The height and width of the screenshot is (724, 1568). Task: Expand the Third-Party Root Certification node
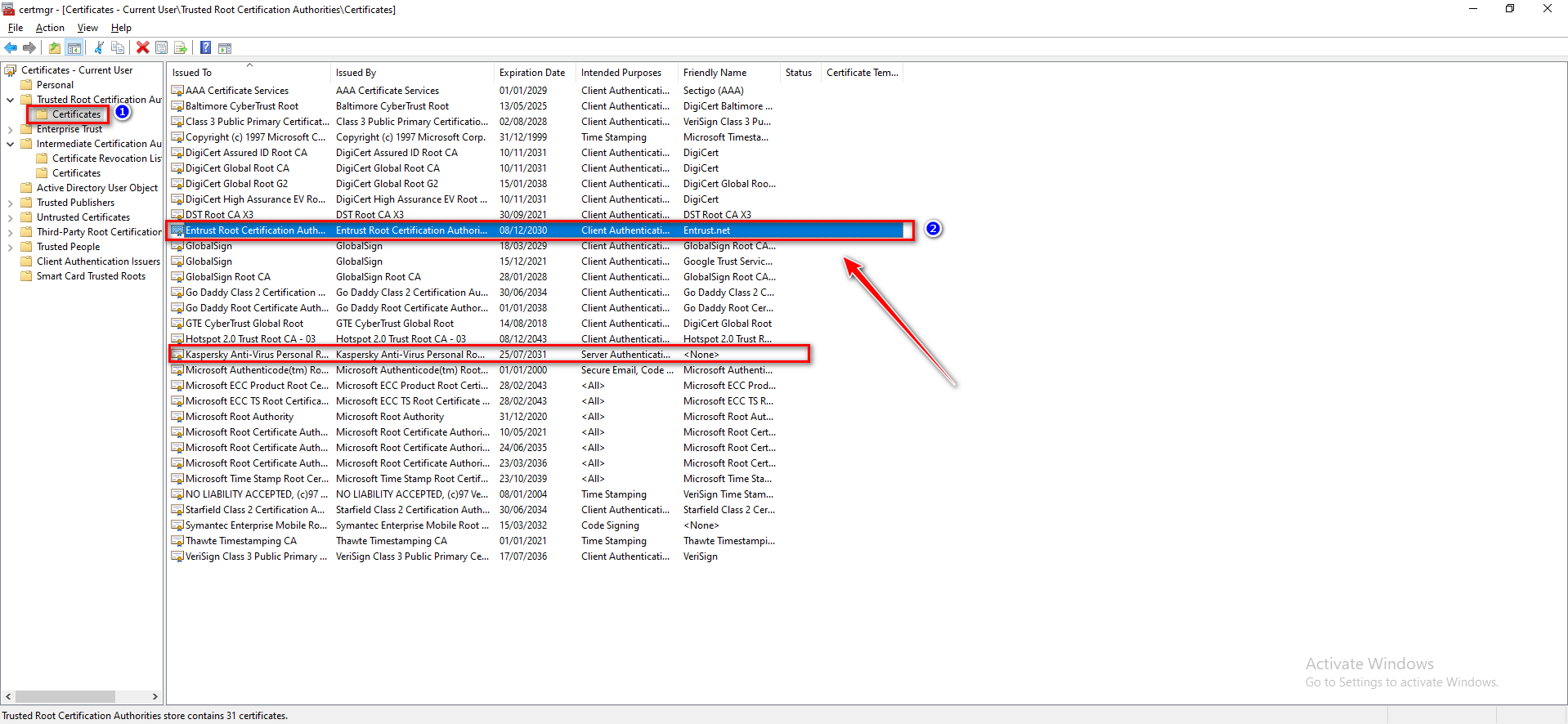(10, 232)
